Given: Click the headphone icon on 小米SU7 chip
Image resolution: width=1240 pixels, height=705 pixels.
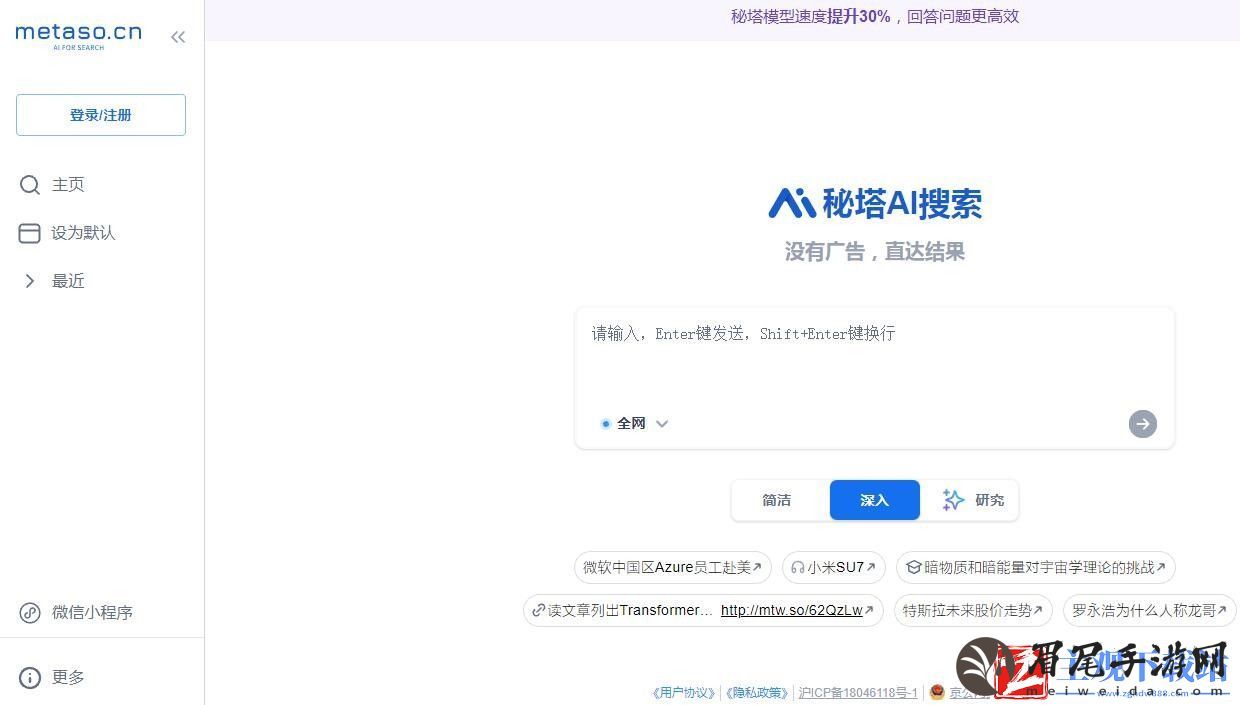Looking at the screenshot, I should (797, 567).
